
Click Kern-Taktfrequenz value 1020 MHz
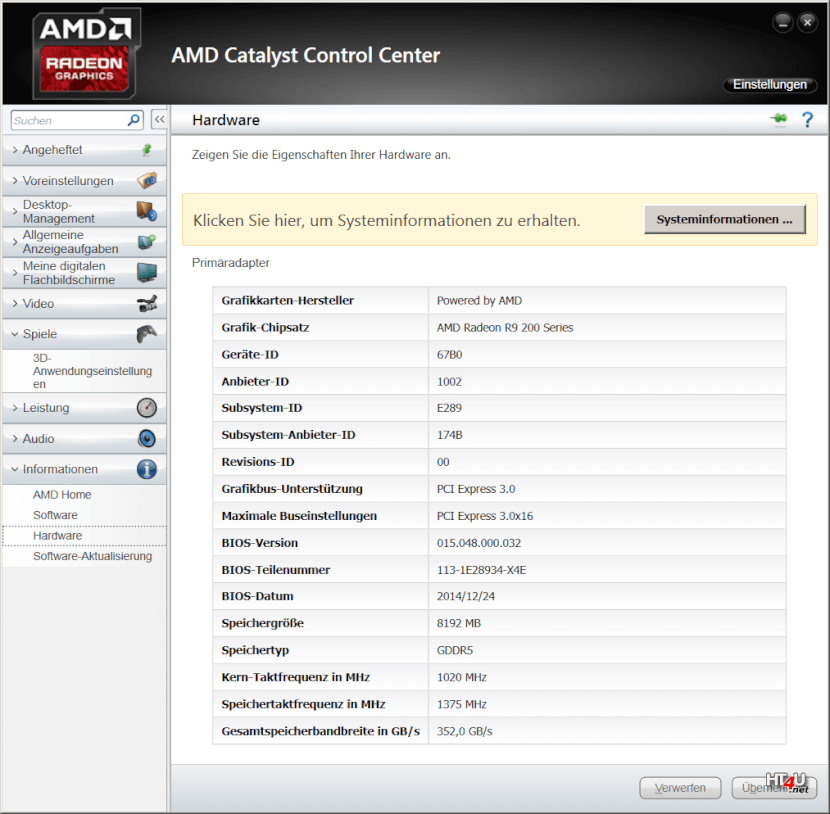tap(462, 677)
